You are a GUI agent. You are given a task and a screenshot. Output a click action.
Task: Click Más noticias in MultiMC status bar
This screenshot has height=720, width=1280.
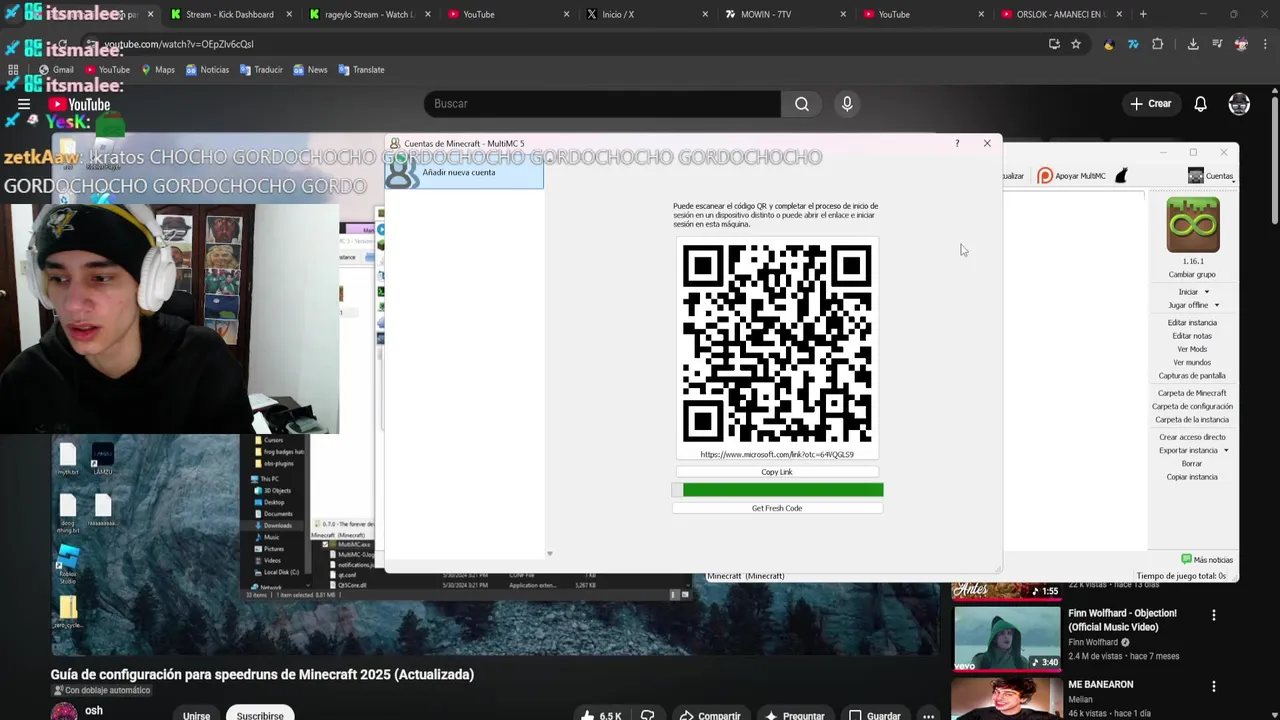[x=1207, y=560]
